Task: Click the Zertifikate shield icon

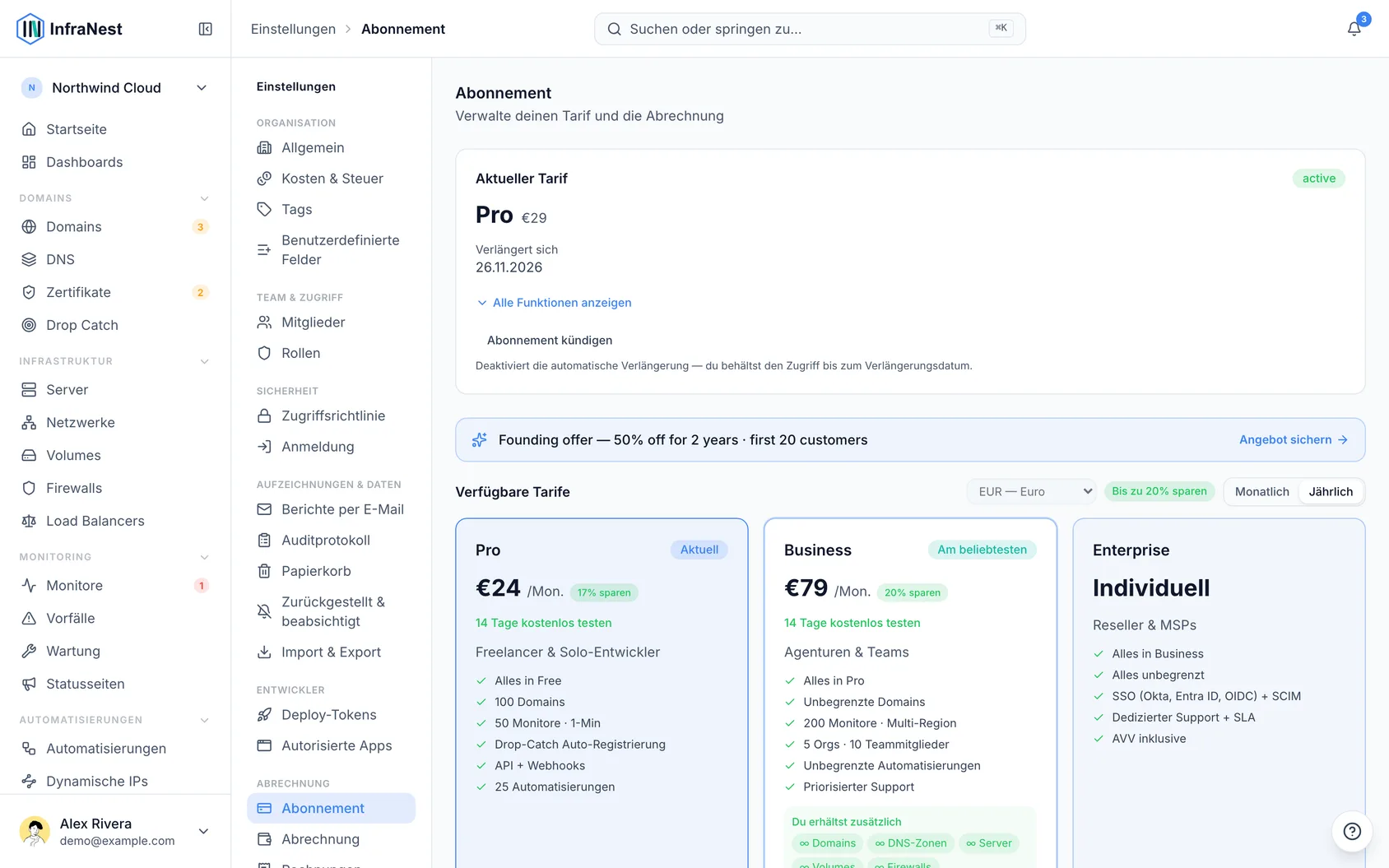Action: [x=29, y=292]
